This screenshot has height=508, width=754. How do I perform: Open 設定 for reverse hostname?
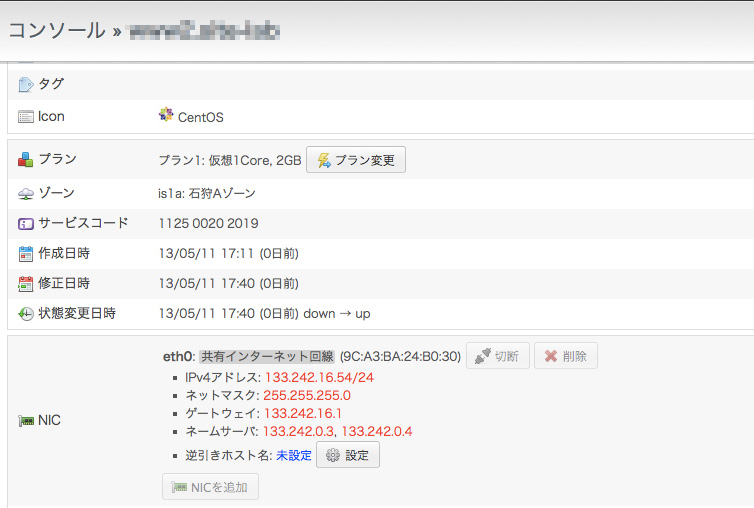(x=347, y=456)
